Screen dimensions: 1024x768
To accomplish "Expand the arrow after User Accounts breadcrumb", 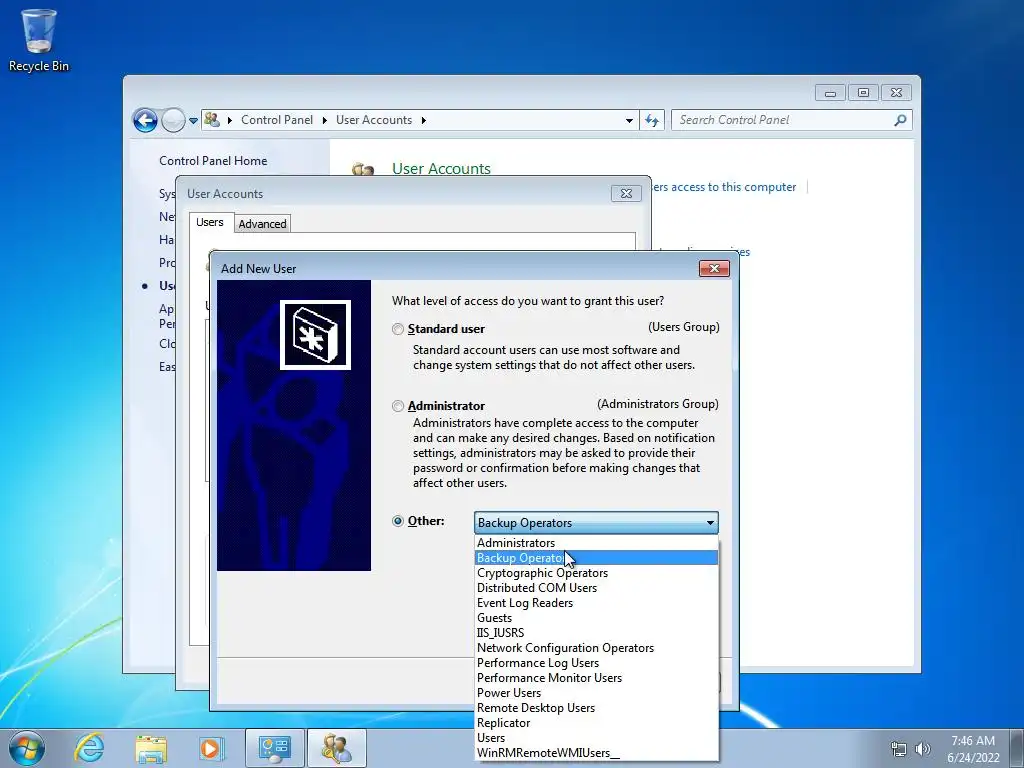I will [x=424, y=121].
